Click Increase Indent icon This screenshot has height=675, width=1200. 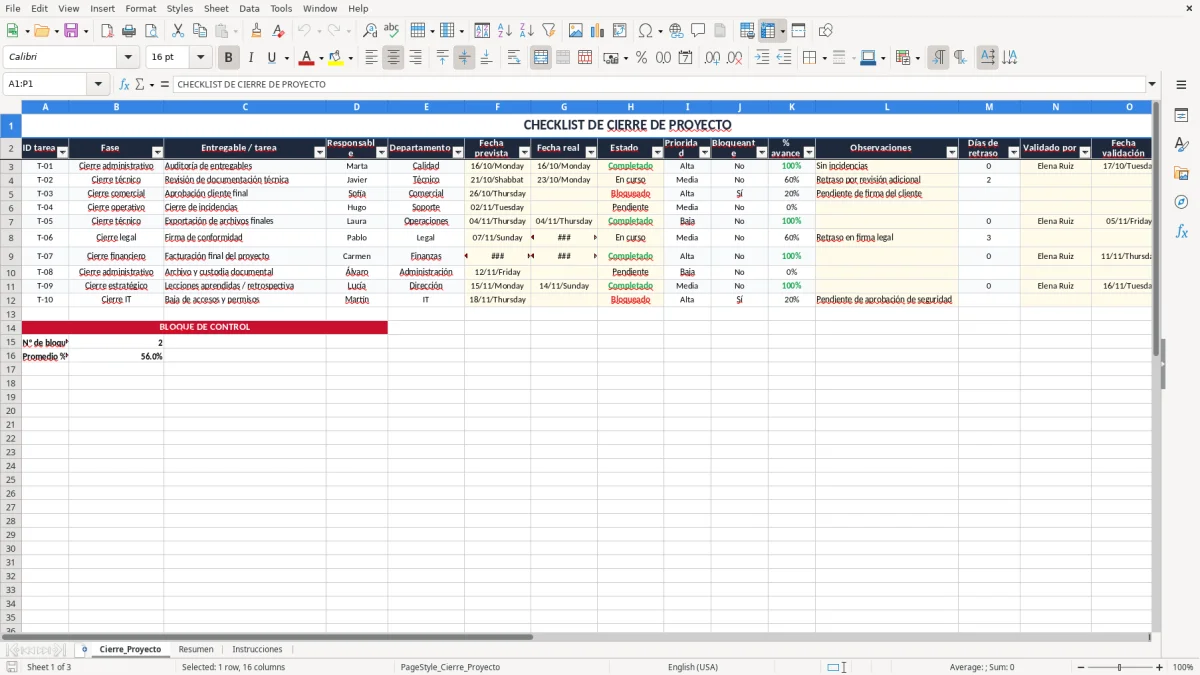pos(762,58)
